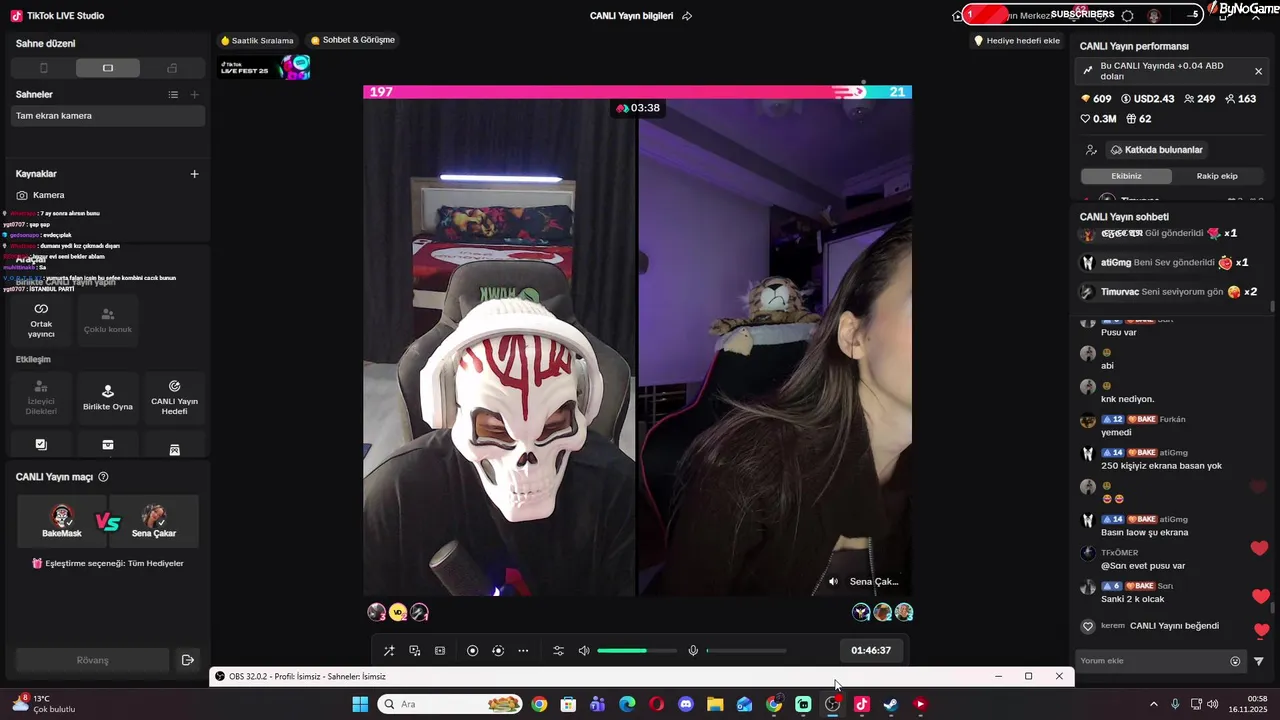Open Sohbet & Görüşme tab
1280x720 pixels.
(353, 41)
